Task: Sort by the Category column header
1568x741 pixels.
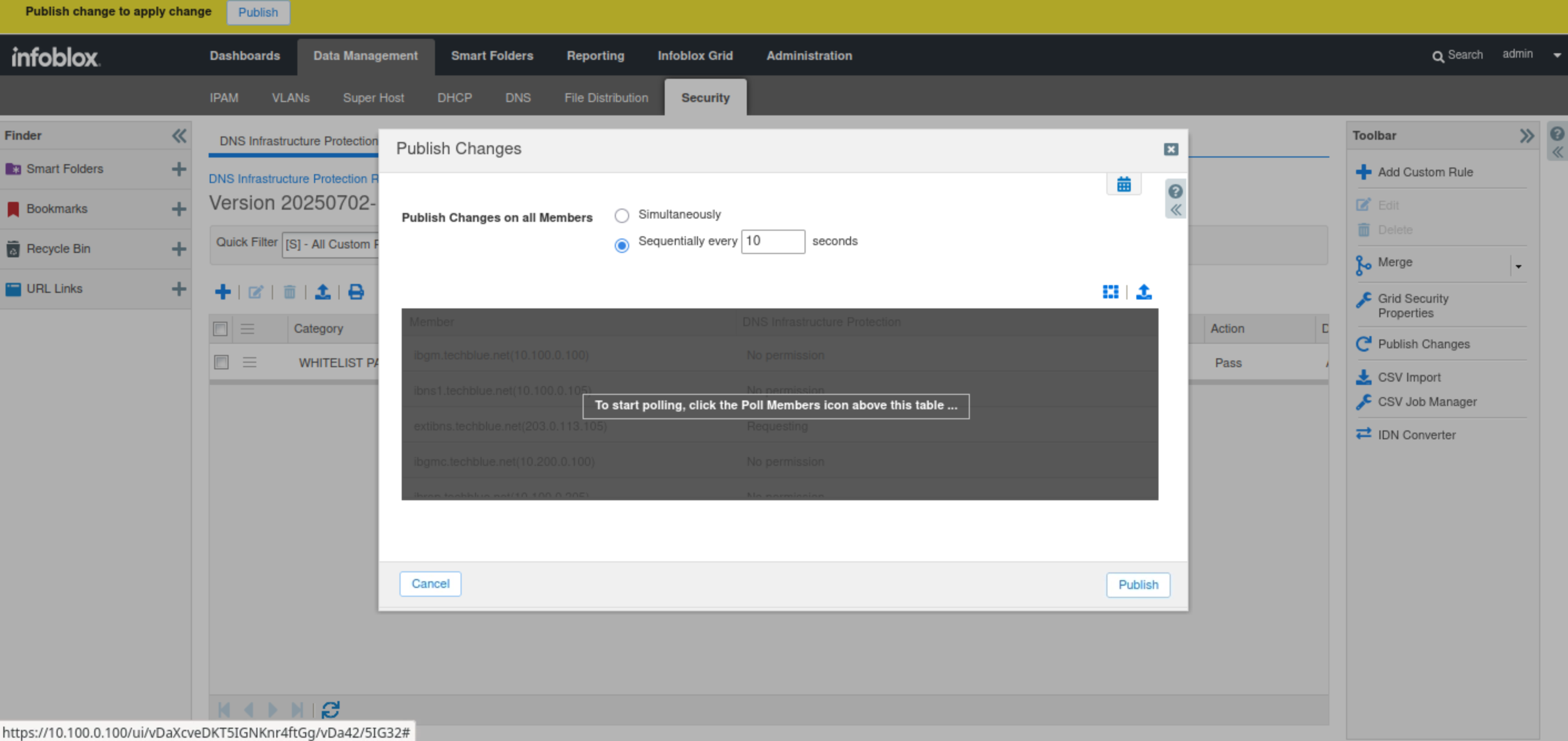Action: tap(318, 328)
